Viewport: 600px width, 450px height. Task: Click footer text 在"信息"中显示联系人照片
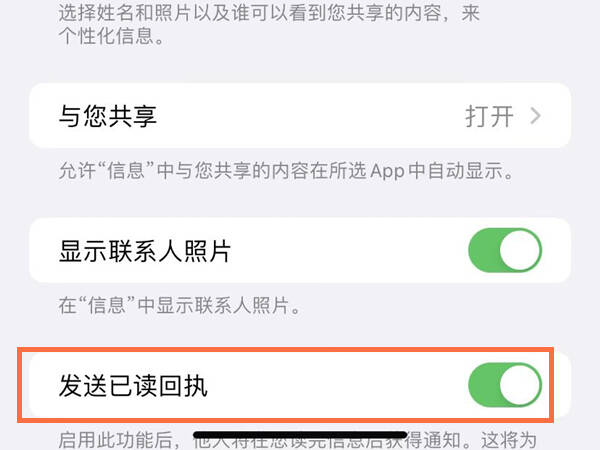pos(179,306)
